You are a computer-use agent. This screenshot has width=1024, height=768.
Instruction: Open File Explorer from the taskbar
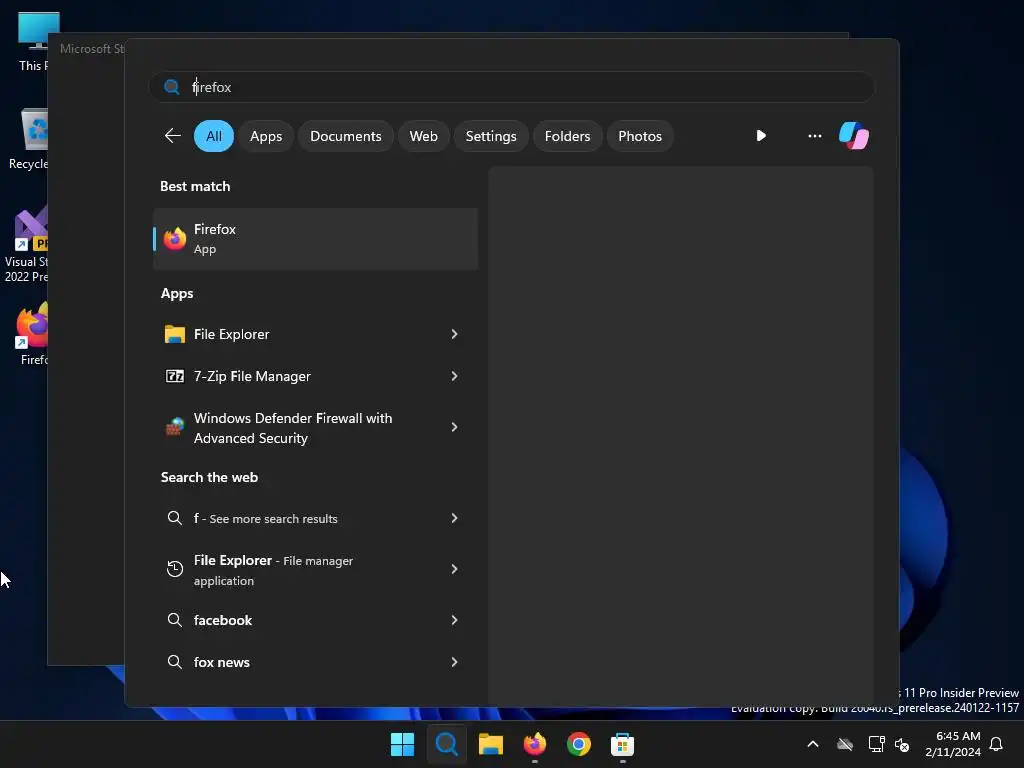(x=490, y=744)
